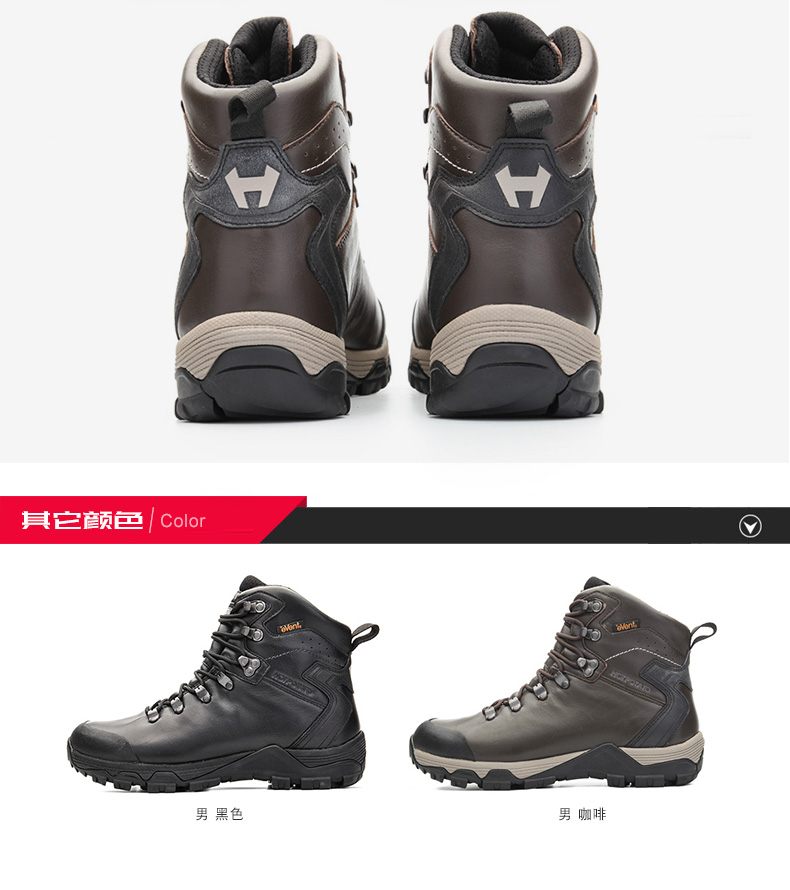Screen dimensions: 790x890
Task: Click the toe cap of the brown side-view boot
Action: coord(440,736)
